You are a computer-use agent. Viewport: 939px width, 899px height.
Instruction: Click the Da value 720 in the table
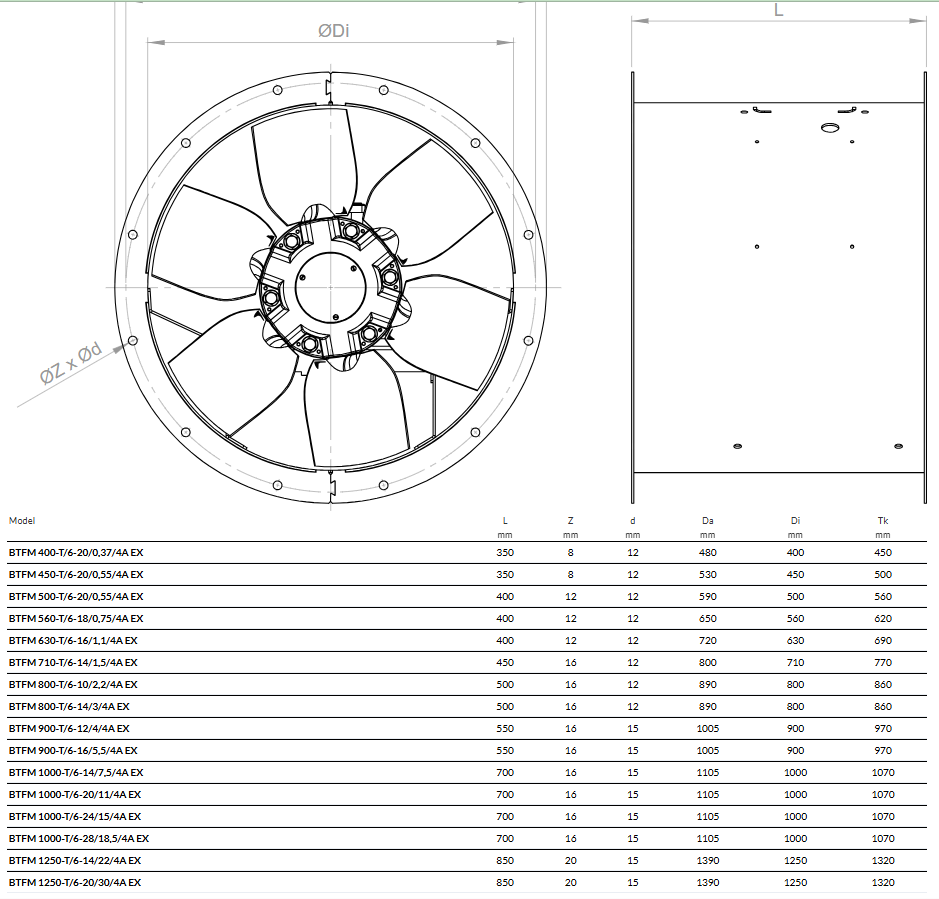pyautogui.click(x=708, y=640)
